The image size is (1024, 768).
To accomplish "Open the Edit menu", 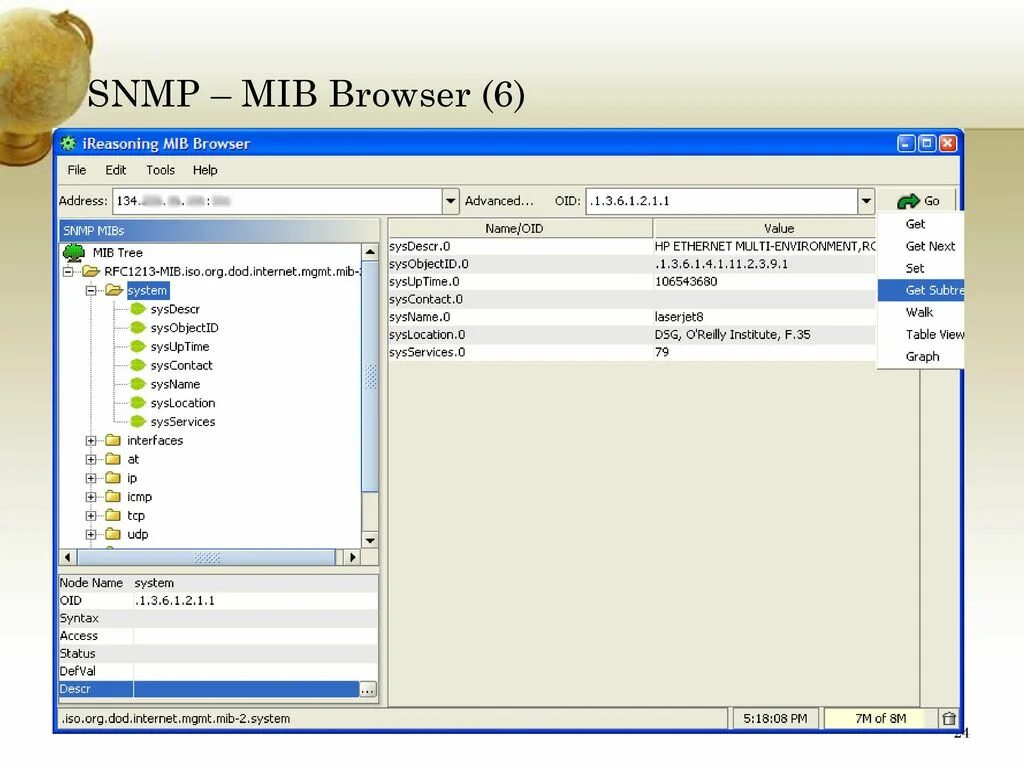I will pyautogui.click(x=116, y=170).
